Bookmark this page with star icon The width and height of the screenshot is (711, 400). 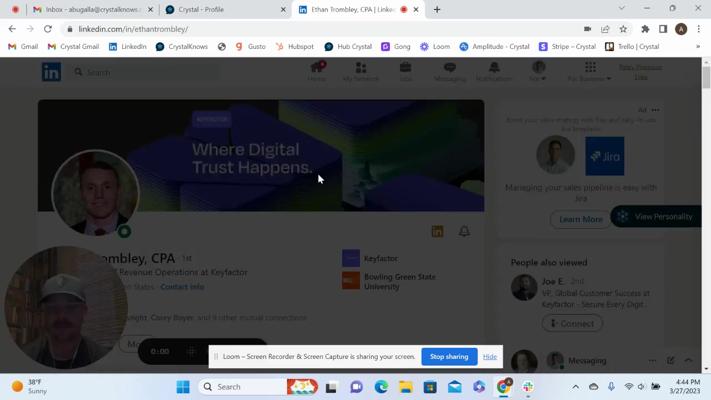pyautogui.click(x=623, y=29)
